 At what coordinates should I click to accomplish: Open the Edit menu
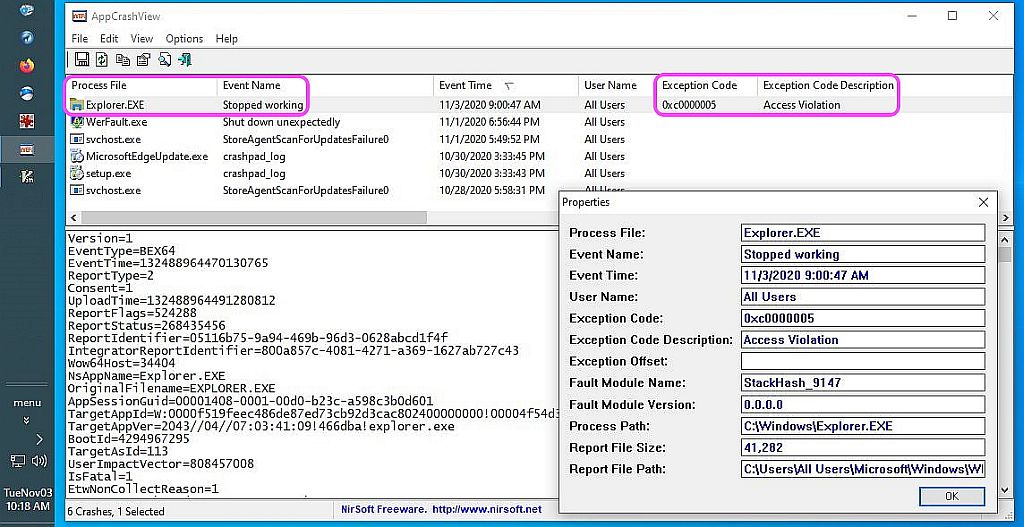109,39
